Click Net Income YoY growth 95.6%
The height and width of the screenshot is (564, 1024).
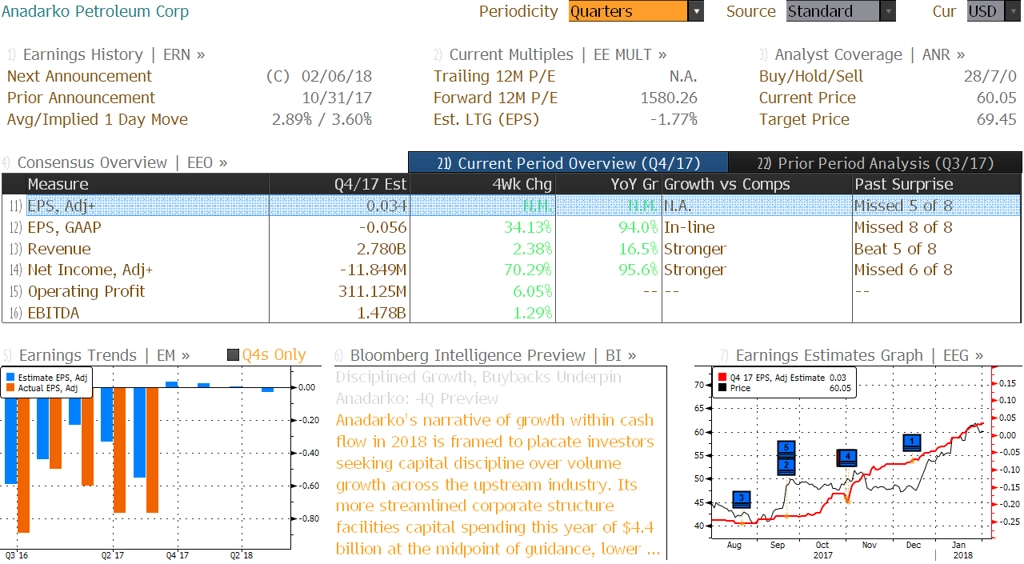click(638, 270)
